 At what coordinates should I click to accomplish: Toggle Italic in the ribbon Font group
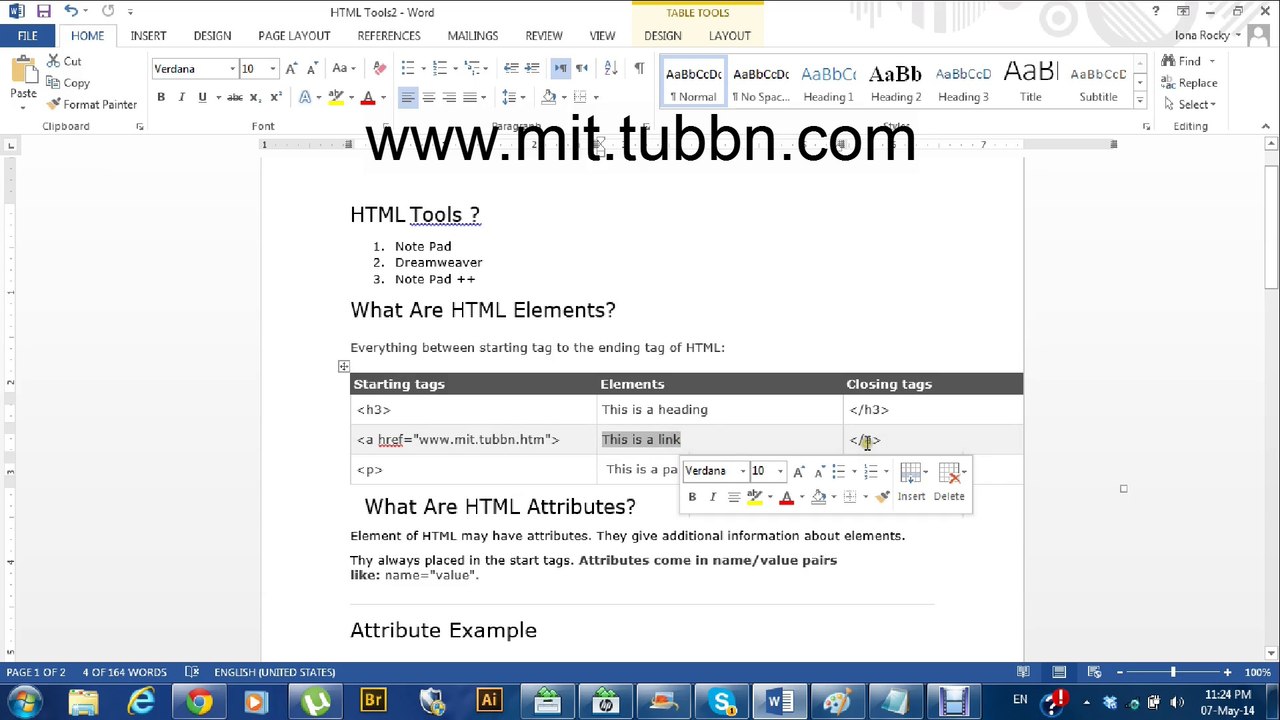(x=181, y=97)
